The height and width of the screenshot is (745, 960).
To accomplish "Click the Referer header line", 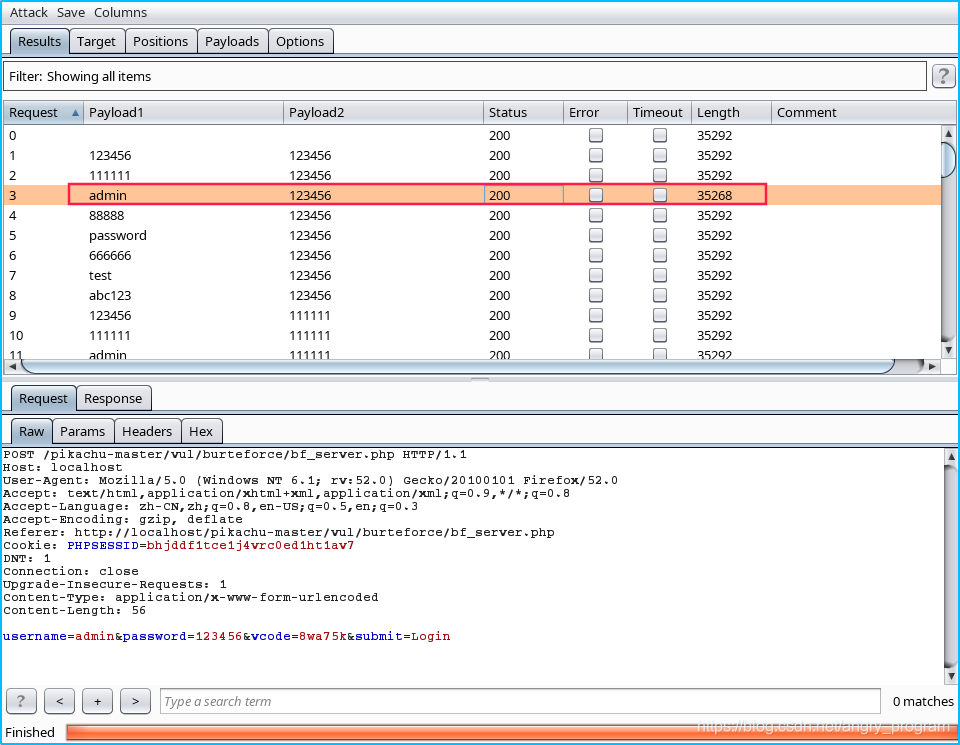I will [279, 532].
